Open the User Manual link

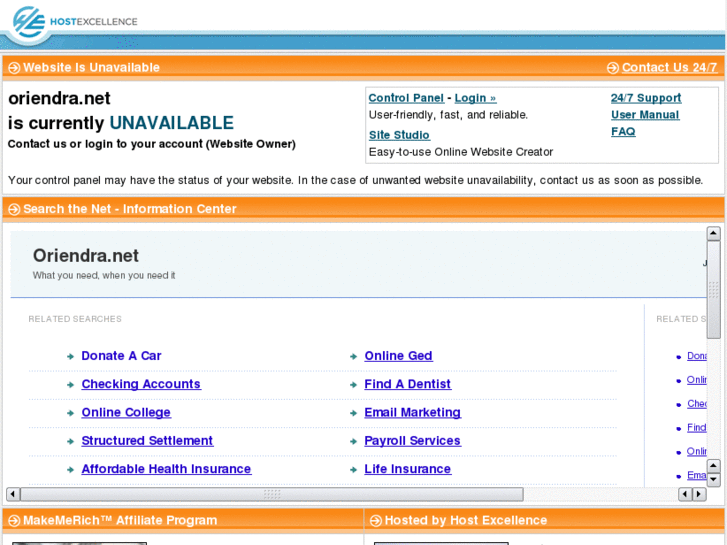pyautogui.click(x=645, y=115)
